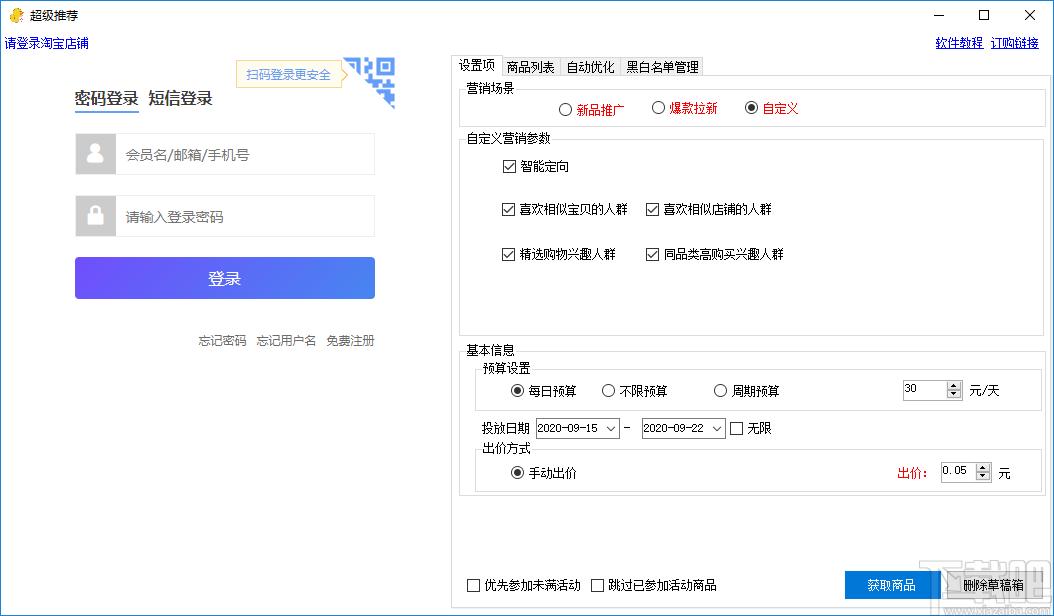Click the user avatar icon beside username field
Image resolution: width=1054 pixels, height=616 pixels.
95,154
